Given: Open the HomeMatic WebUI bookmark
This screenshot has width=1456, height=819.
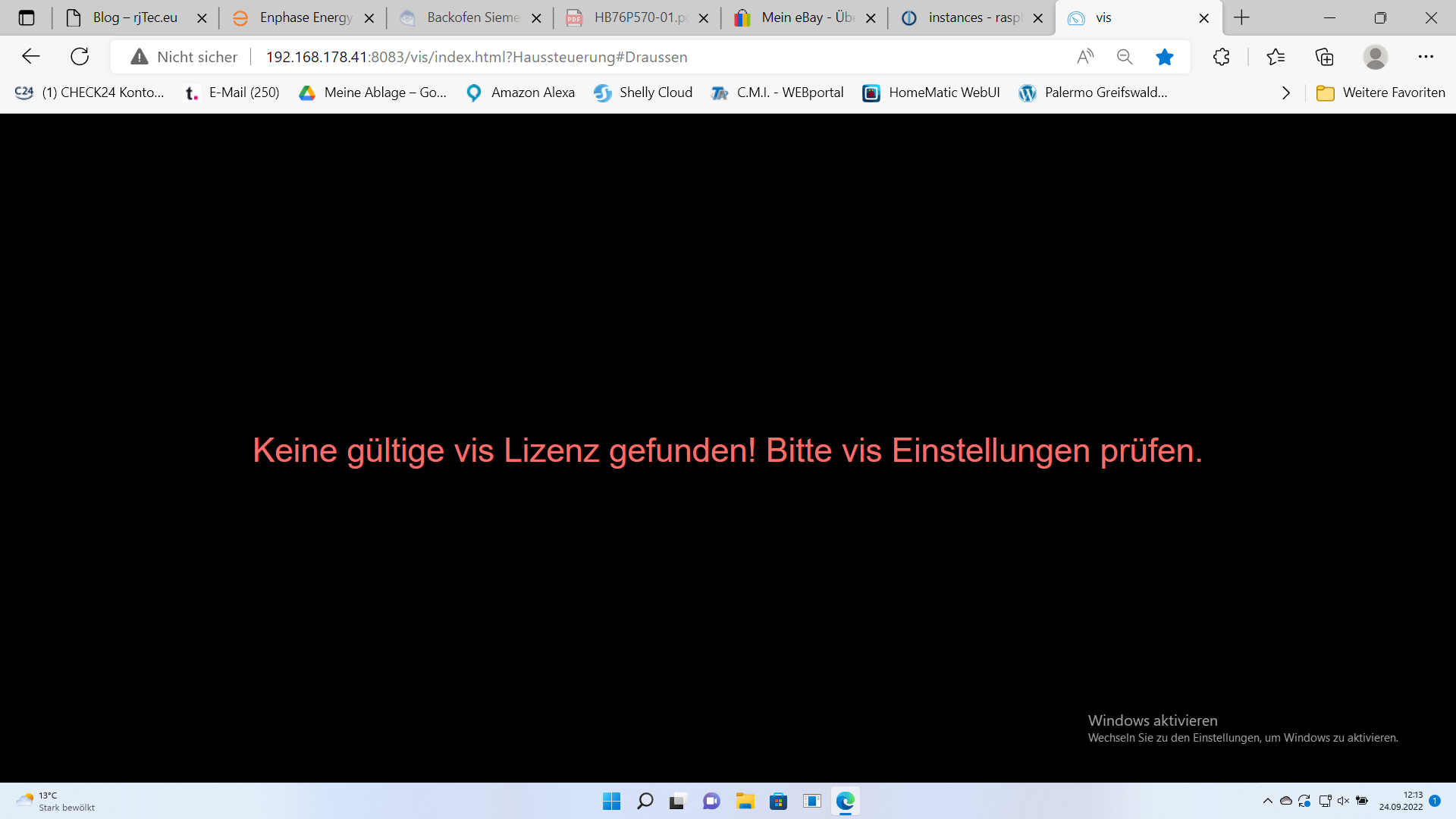Looking at the screenshot, I should point(931,93).
